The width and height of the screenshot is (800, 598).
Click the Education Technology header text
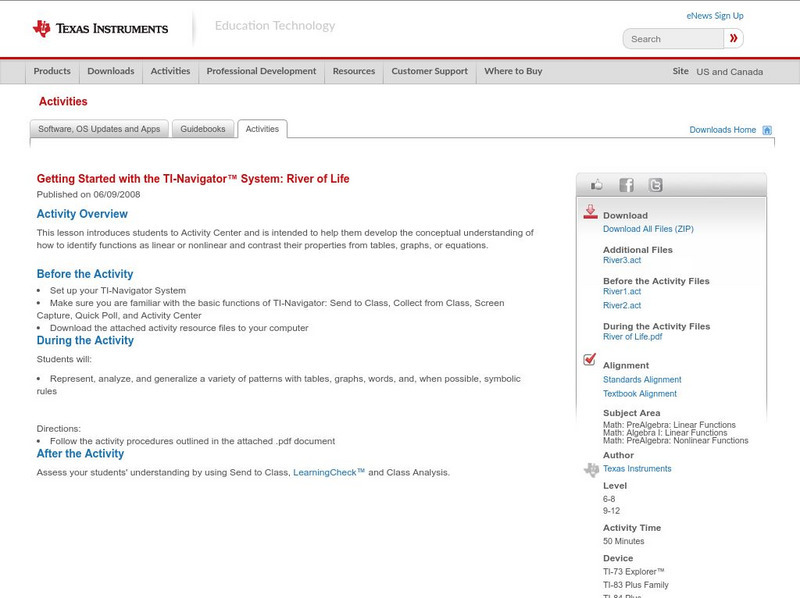[275, 26]
